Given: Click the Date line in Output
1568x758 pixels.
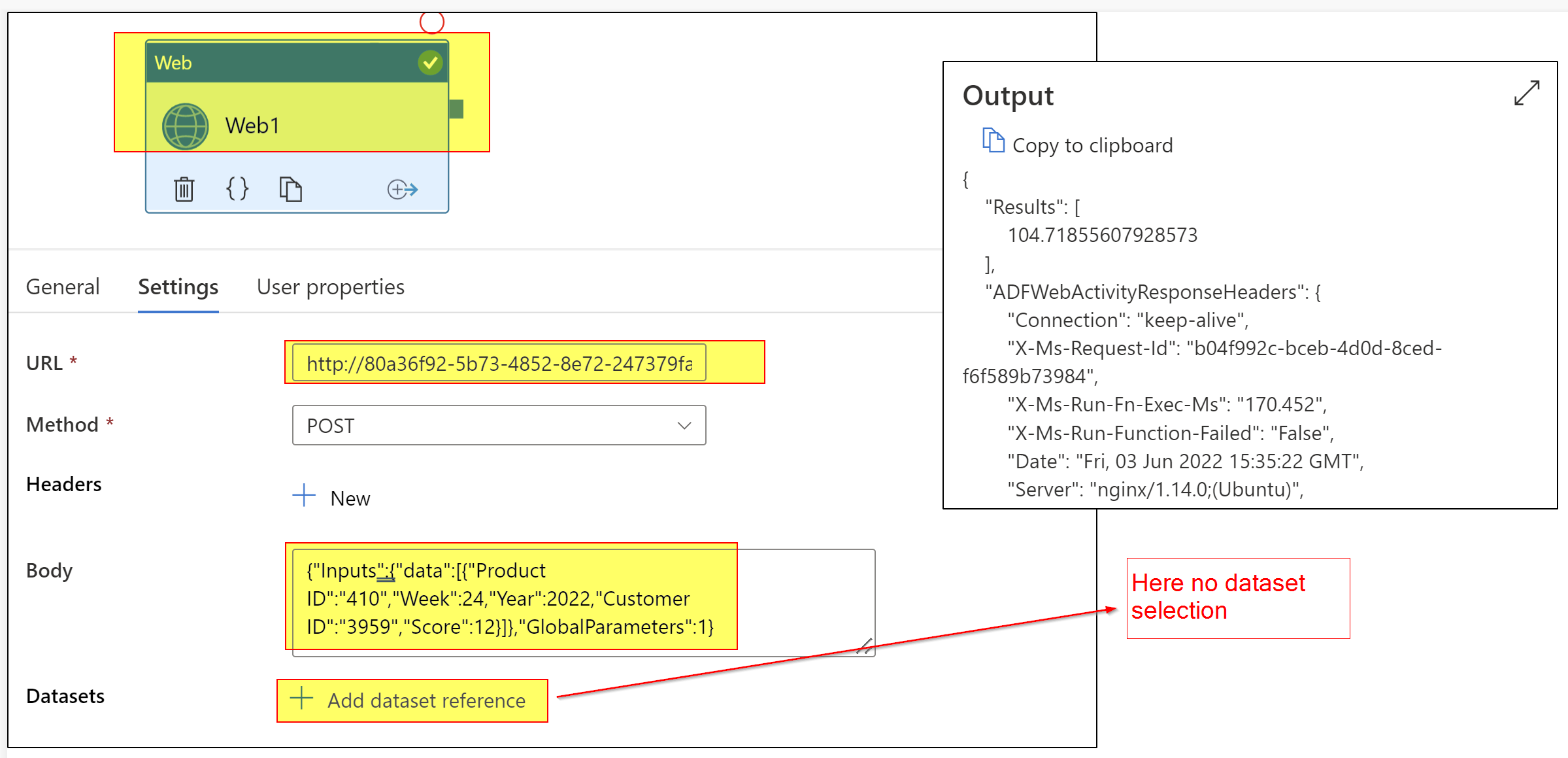Looking at the screenshot, I should [1186, 461].
